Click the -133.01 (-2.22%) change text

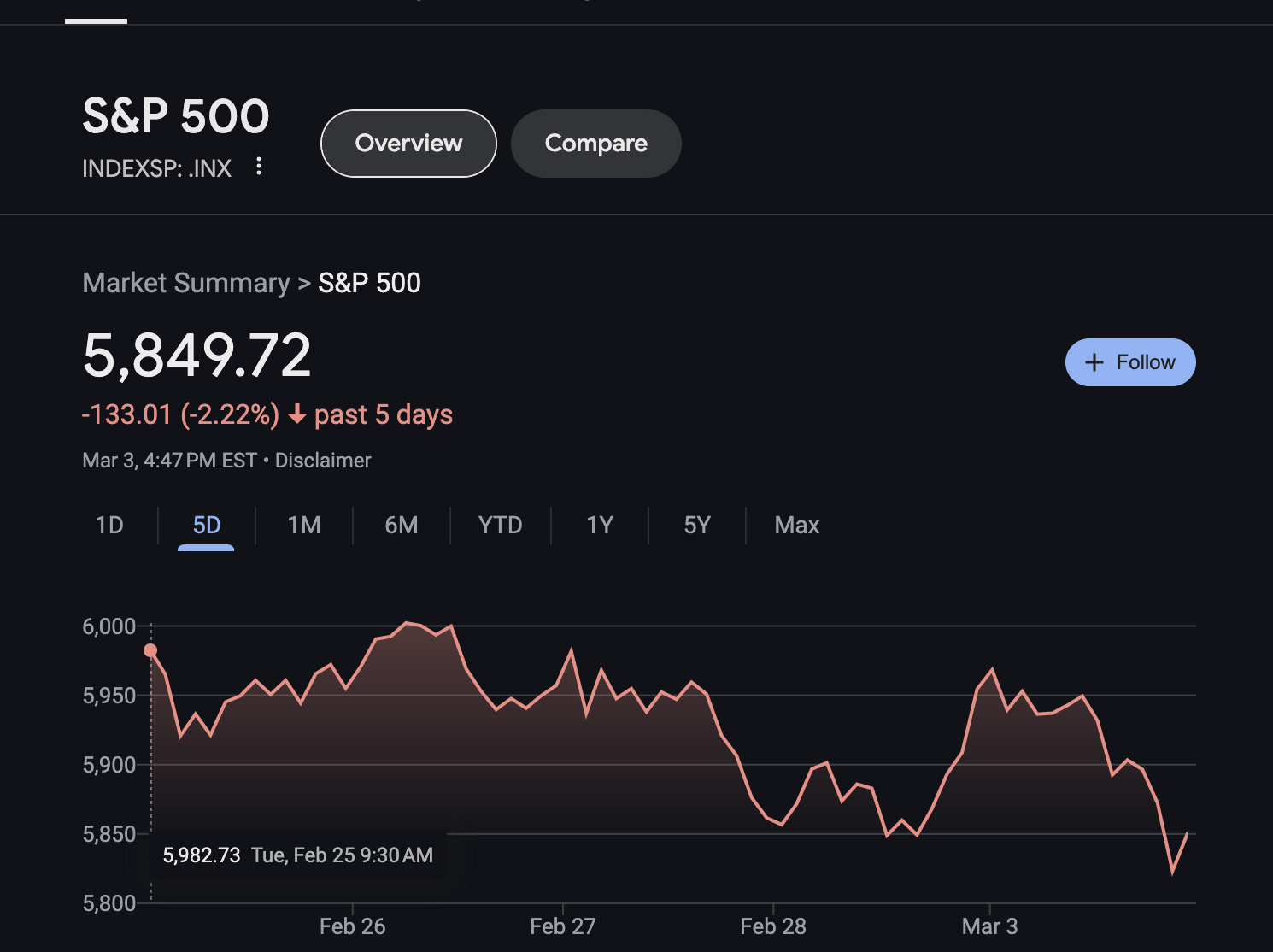tap(180, 414)
